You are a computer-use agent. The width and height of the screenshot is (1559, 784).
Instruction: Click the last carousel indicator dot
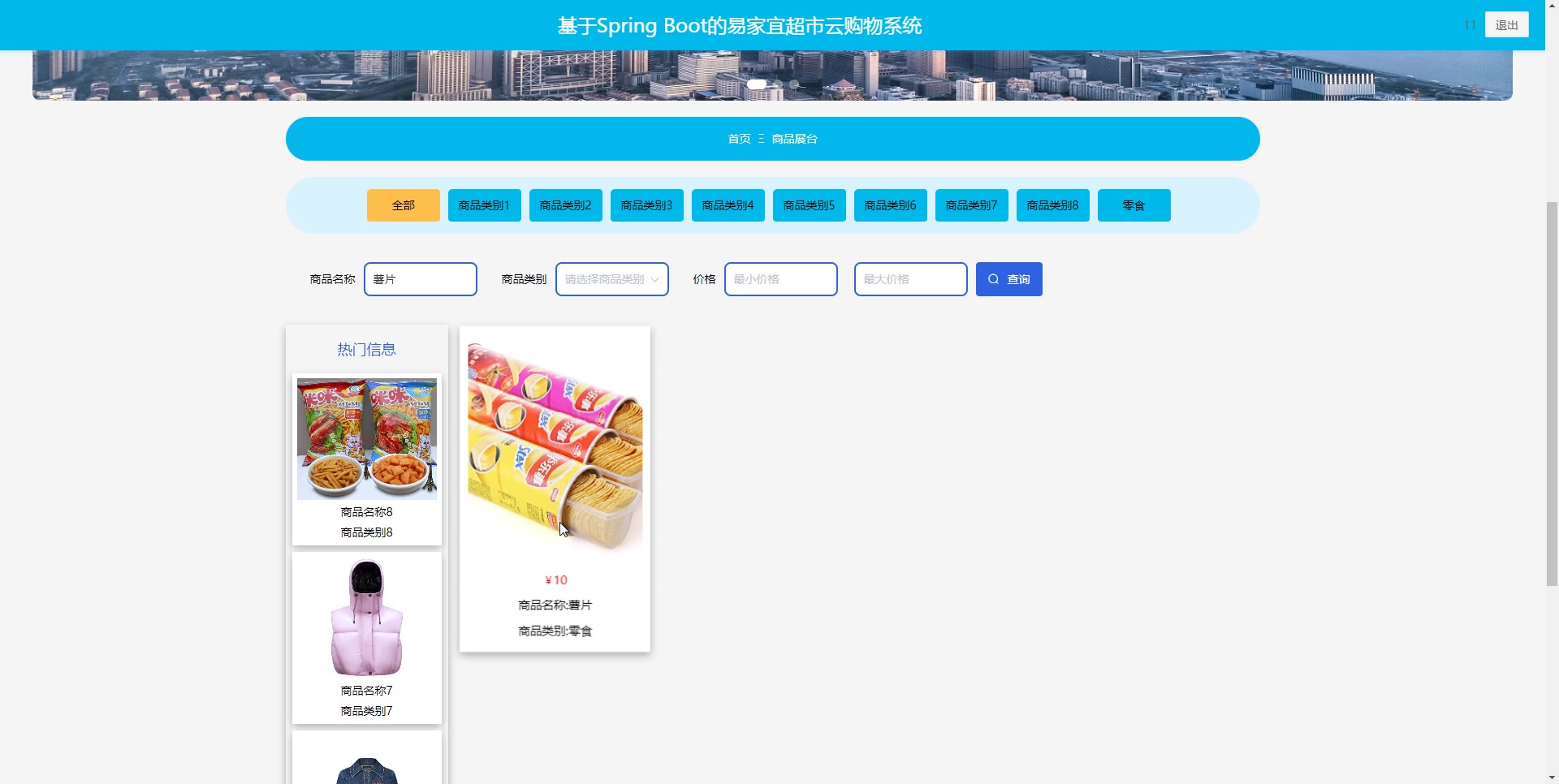(x=794, y=84)
